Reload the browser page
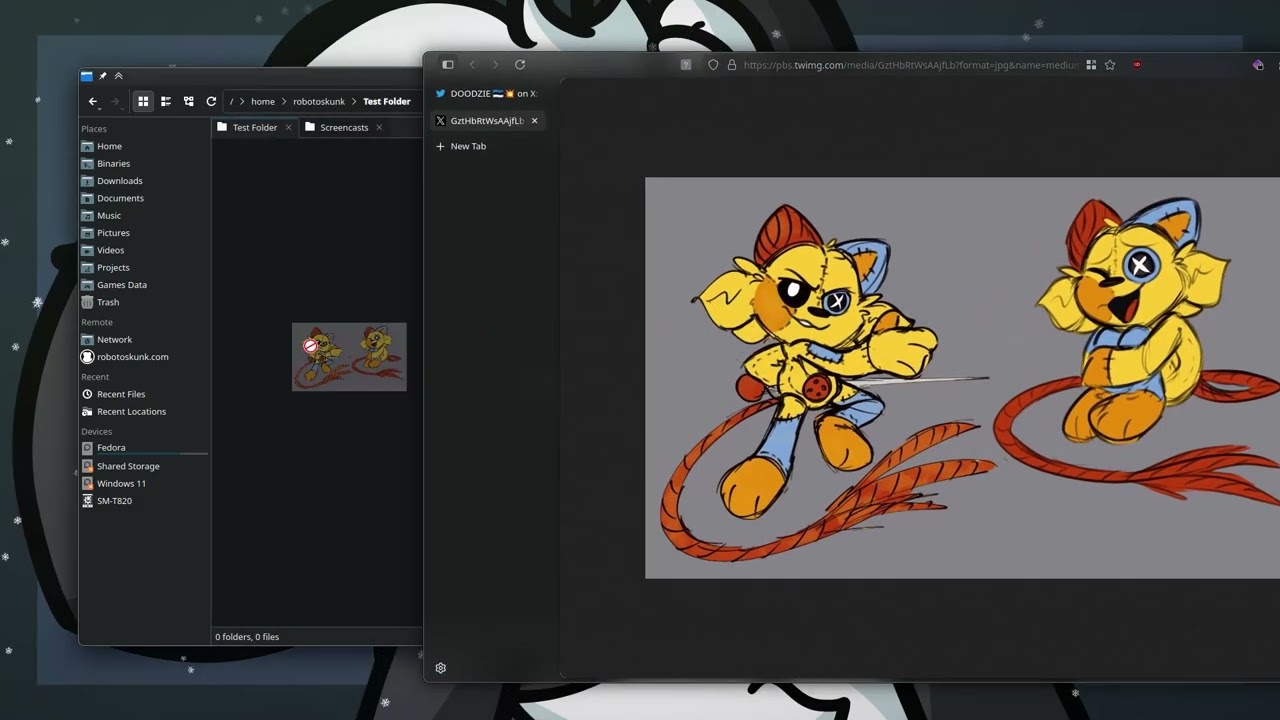 click(520, 65)
